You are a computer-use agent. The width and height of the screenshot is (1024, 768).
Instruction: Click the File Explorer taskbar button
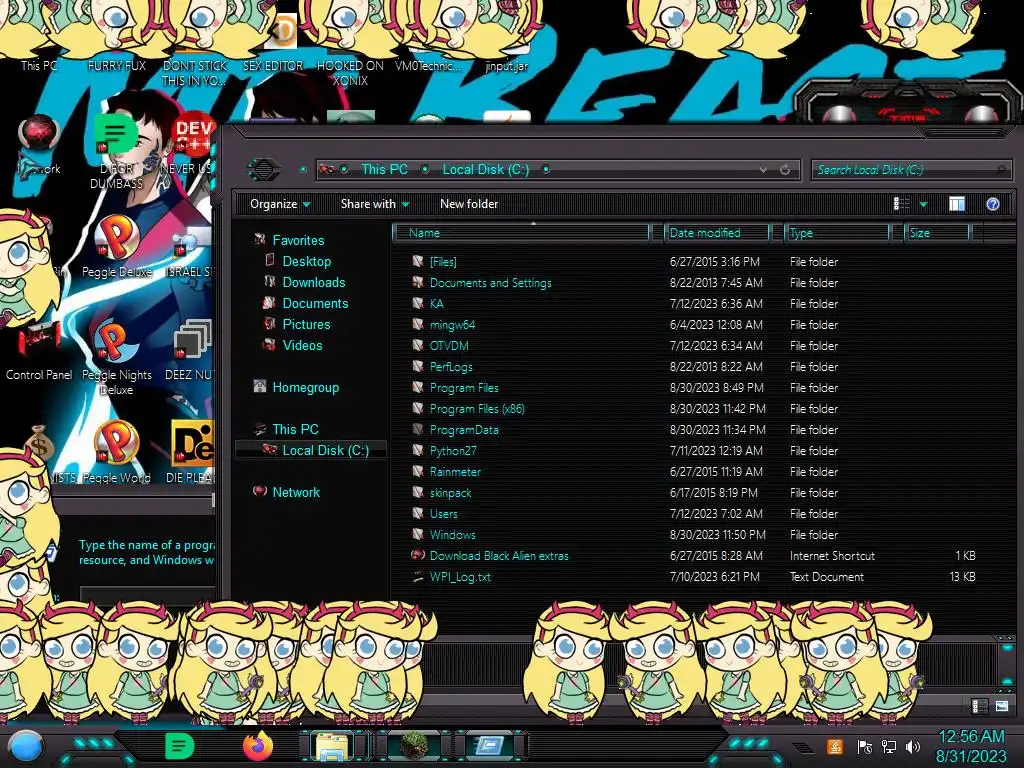(332, 746)
